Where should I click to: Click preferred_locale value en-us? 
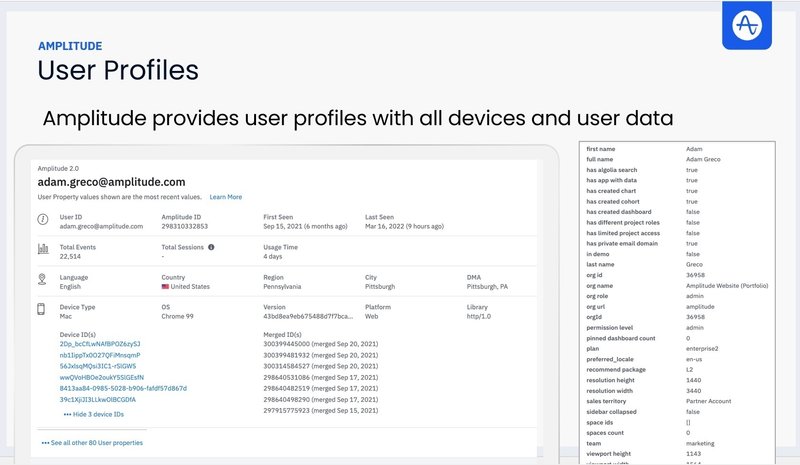694,359
